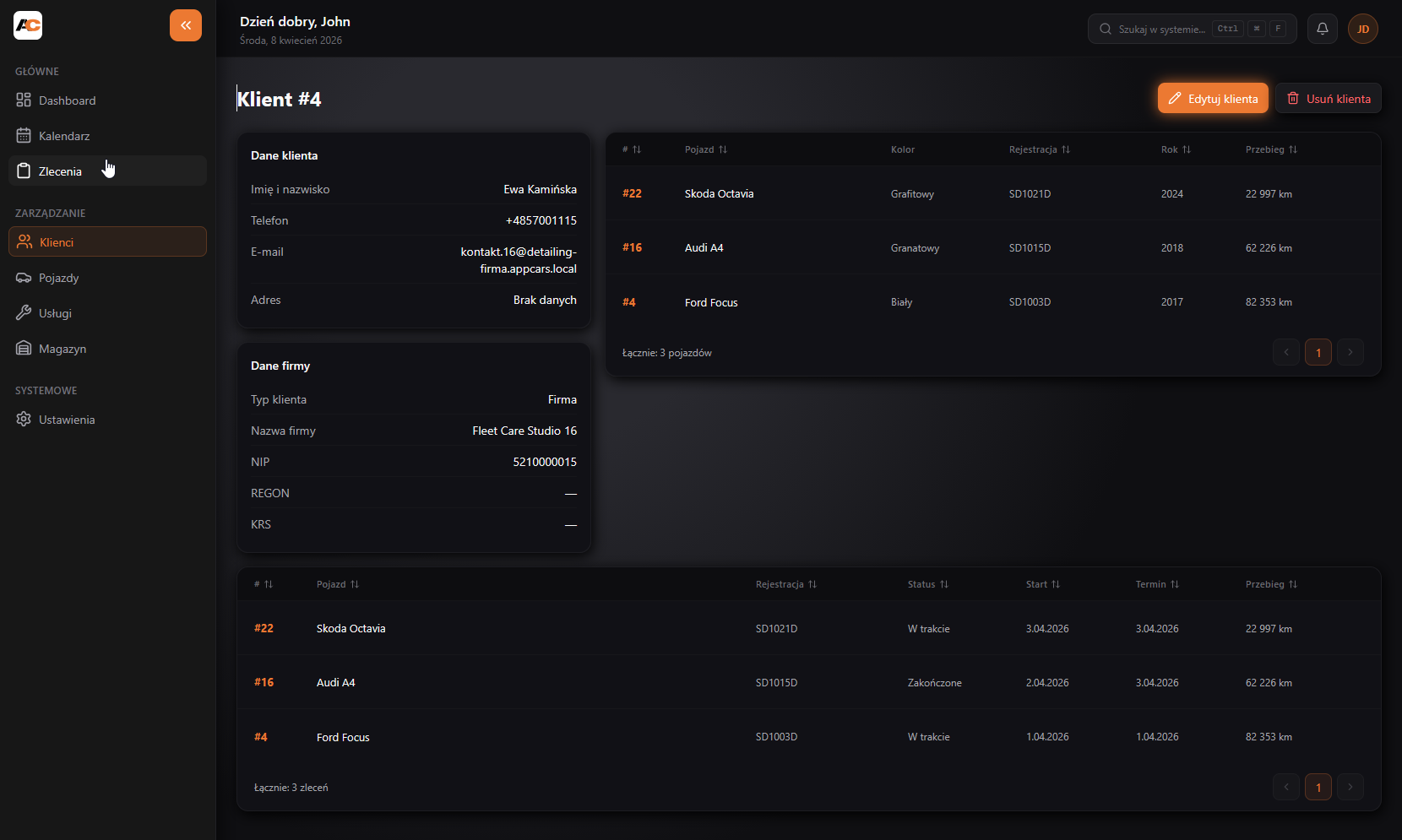The width and height of the screenshot is (1402, 840).
Task: Sort orders table by Status
Action: 927,584
